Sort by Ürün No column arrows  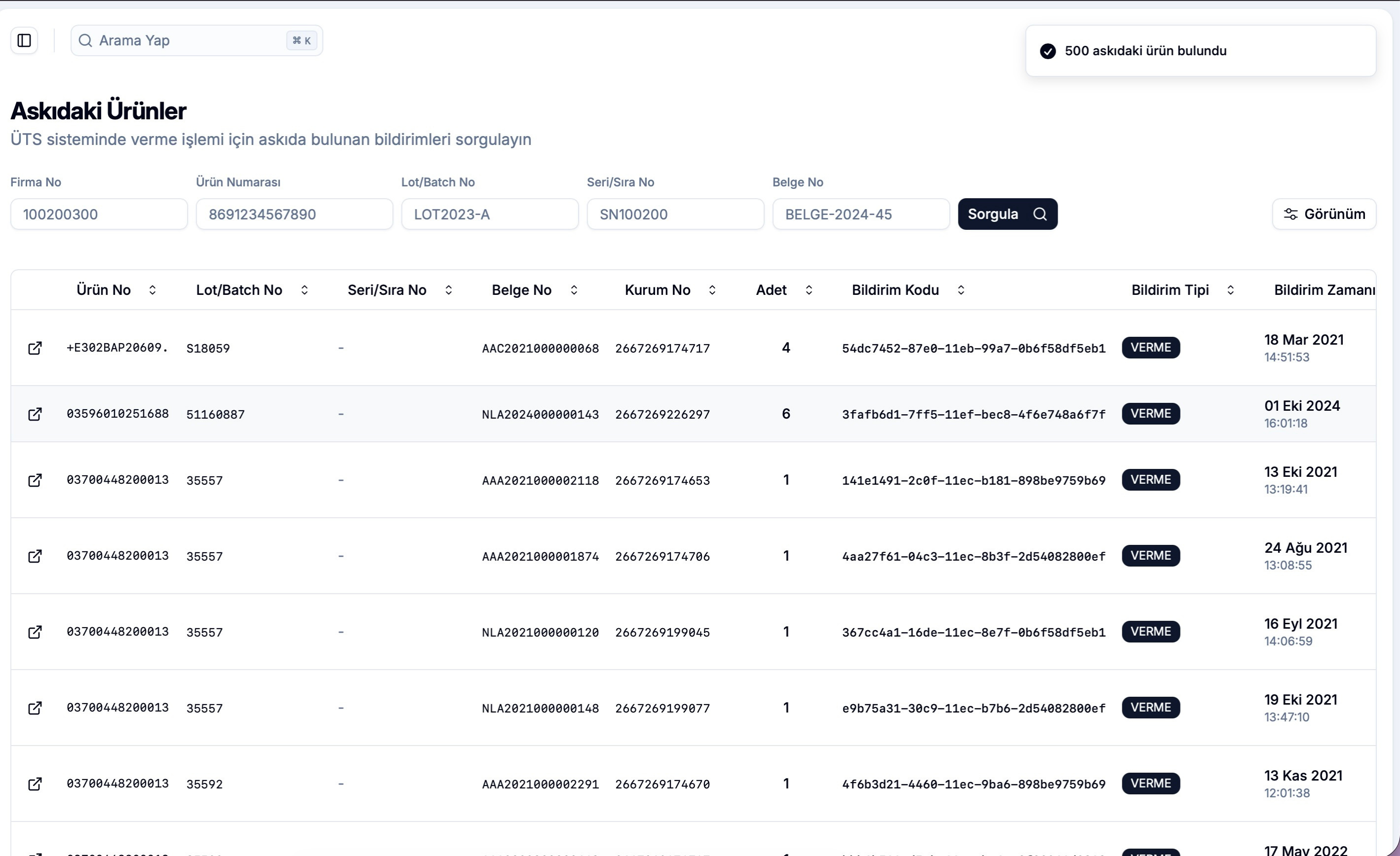tap(152, 289)
